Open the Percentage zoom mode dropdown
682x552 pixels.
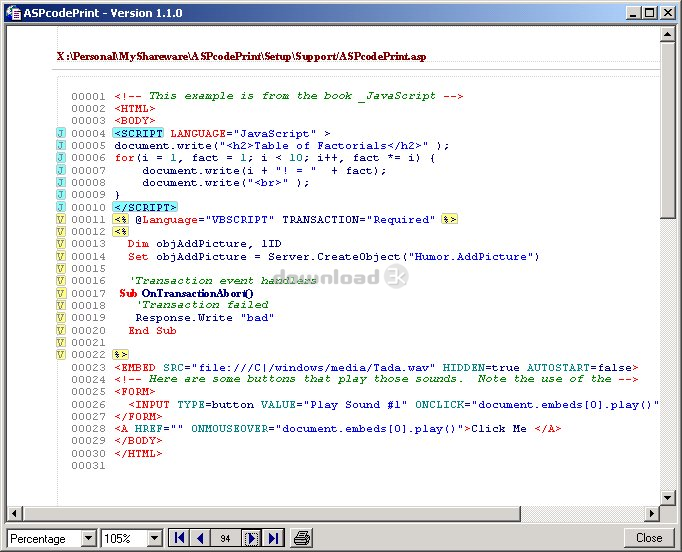(88, 538)
